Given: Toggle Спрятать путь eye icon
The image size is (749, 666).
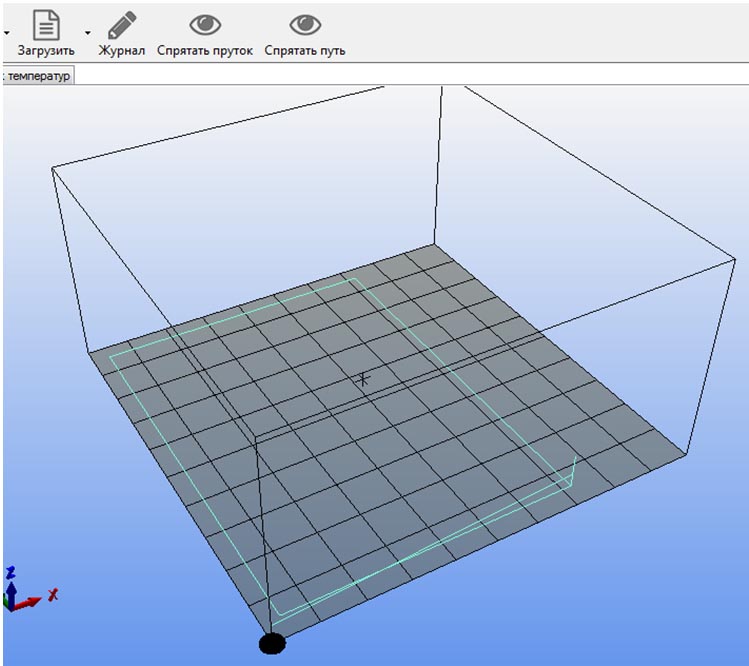Looking at the screenshot, I should (305, 25).
